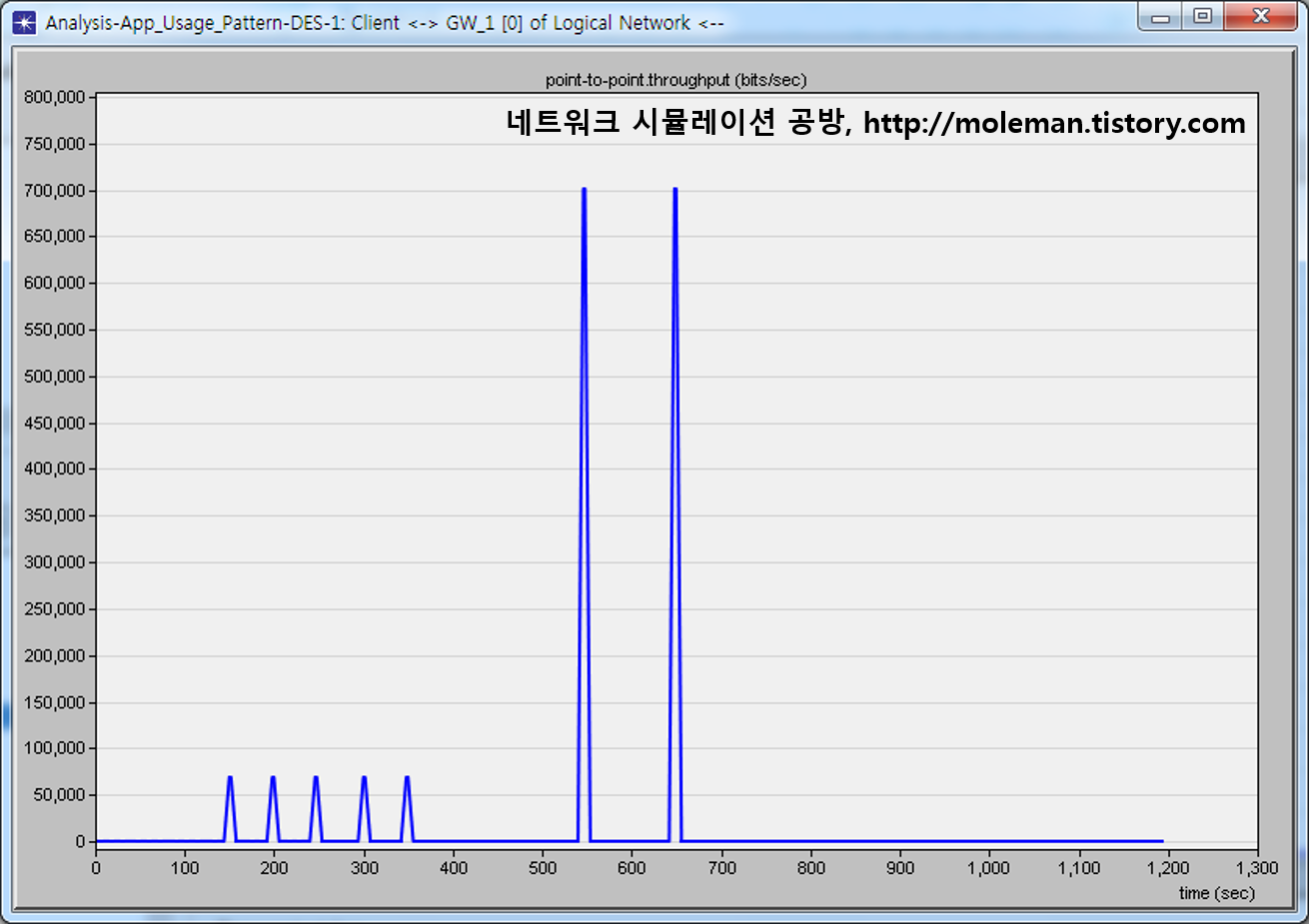This screenshot has height=924, width=1309.
Task: Click the 700,000 peak of the spike near 550 seconds
Action: (x=584, y=190)
